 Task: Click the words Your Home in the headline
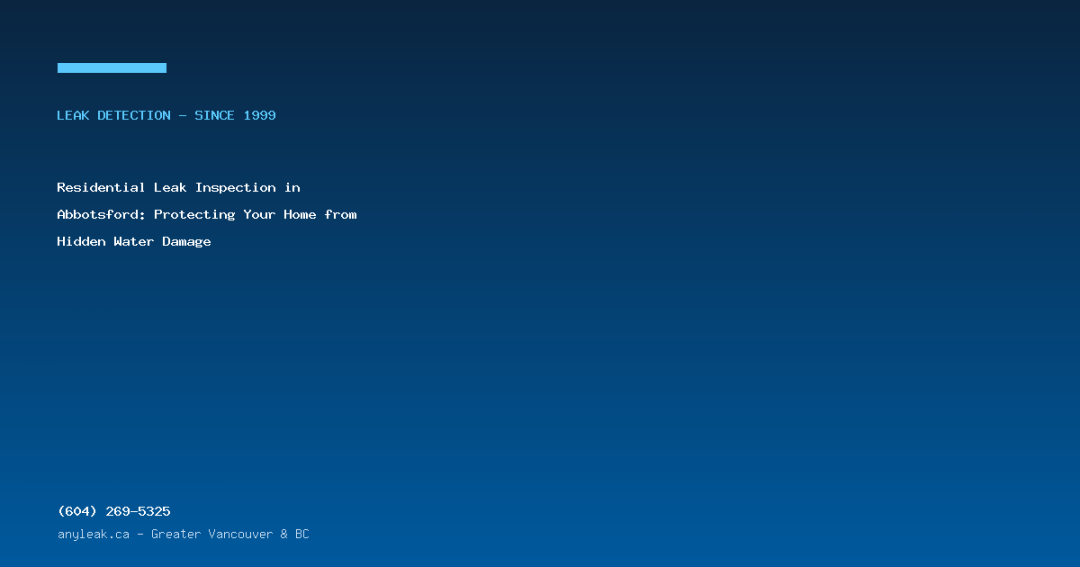tap(280, 214)
